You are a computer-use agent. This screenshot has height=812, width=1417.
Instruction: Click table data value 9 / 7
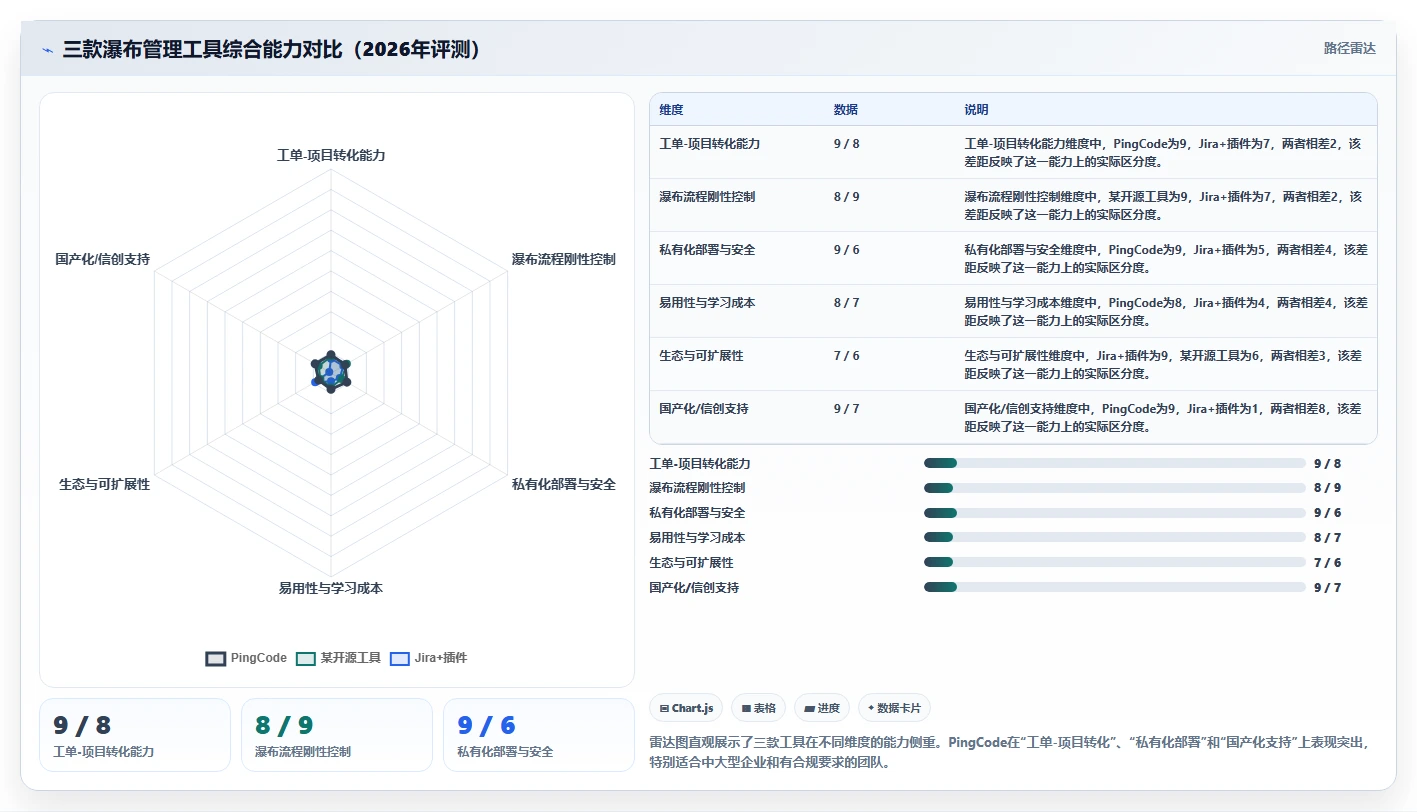[846, 408]
